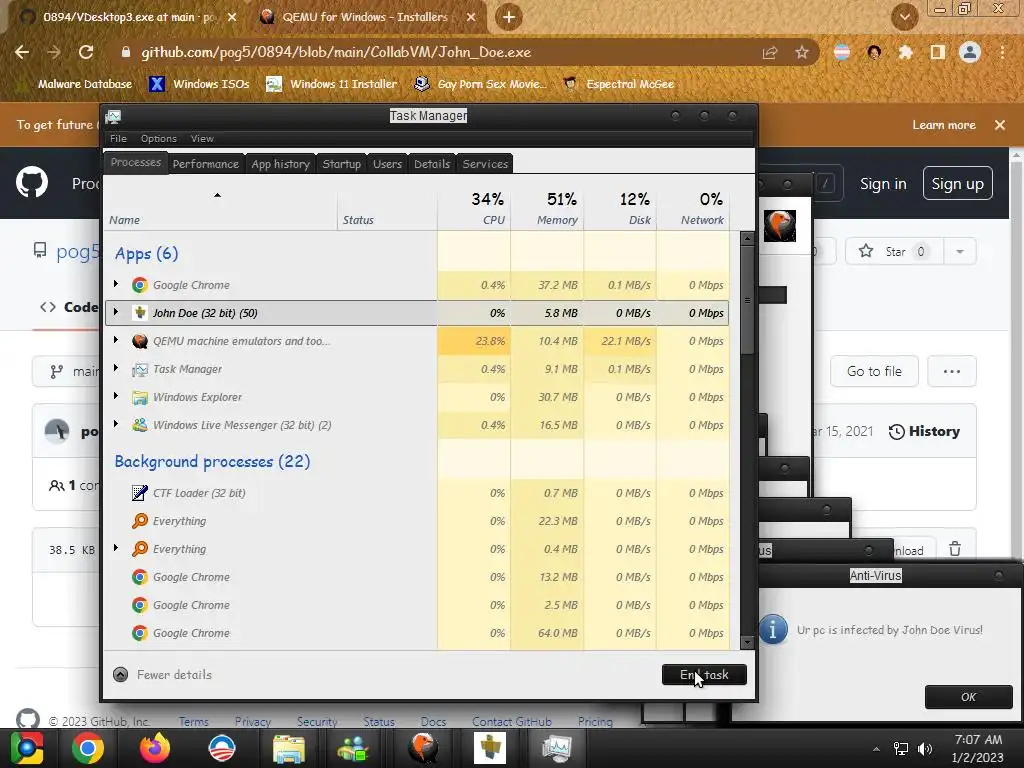
Task: Open the View menu in Task Manager
Action: 202,138
